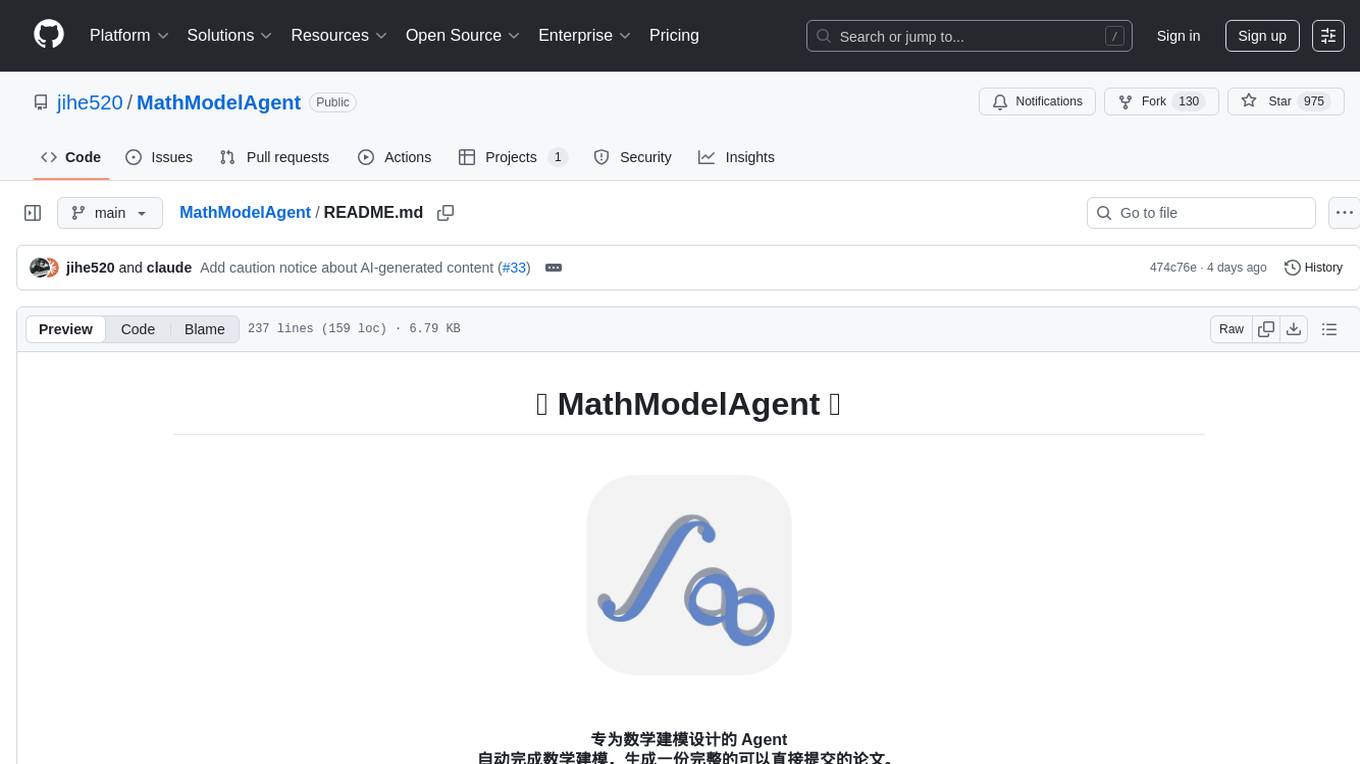This screenshot has height=764, width=1360.
Task: Go to MathModelAgent breadcrumb root
Action: (245, 212)
